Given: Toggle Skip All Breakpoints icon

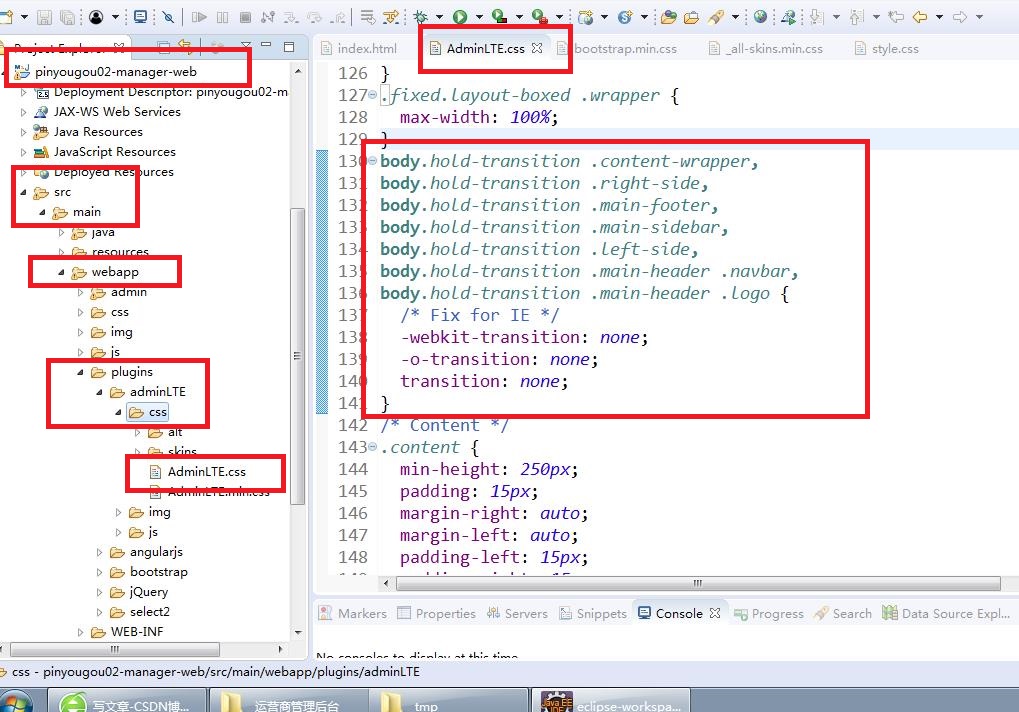Looking at the screenshot, I should (168, 17).
